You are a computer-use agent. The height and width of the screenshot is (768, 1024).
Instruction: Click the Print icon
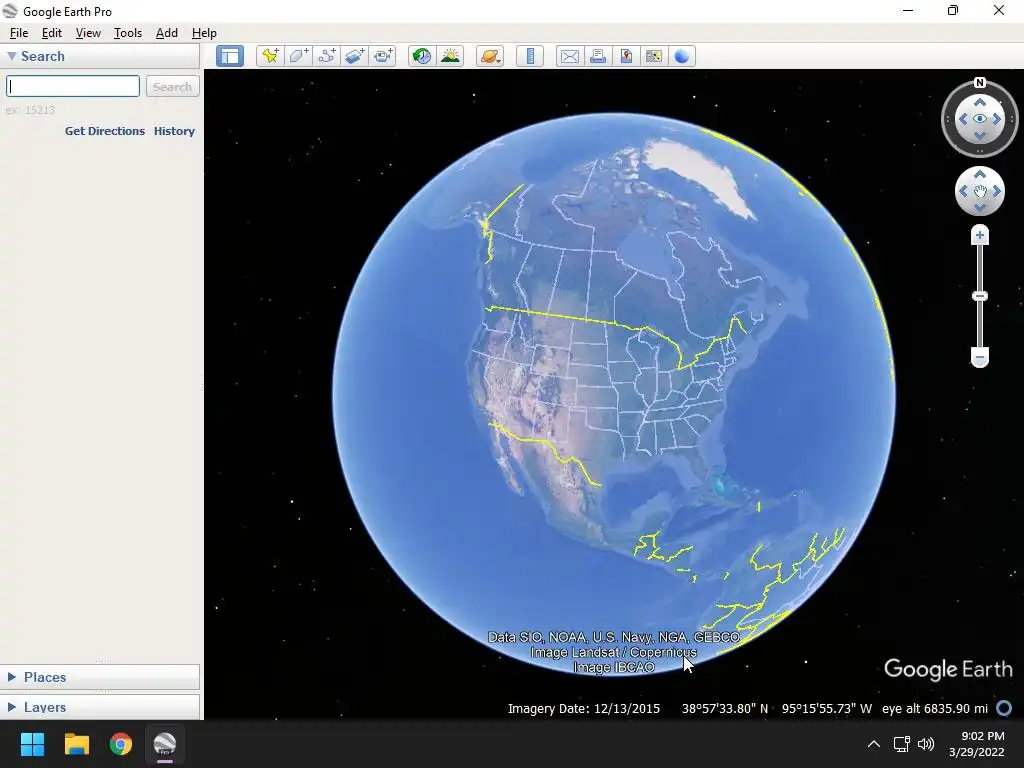(x=598, y=56)
